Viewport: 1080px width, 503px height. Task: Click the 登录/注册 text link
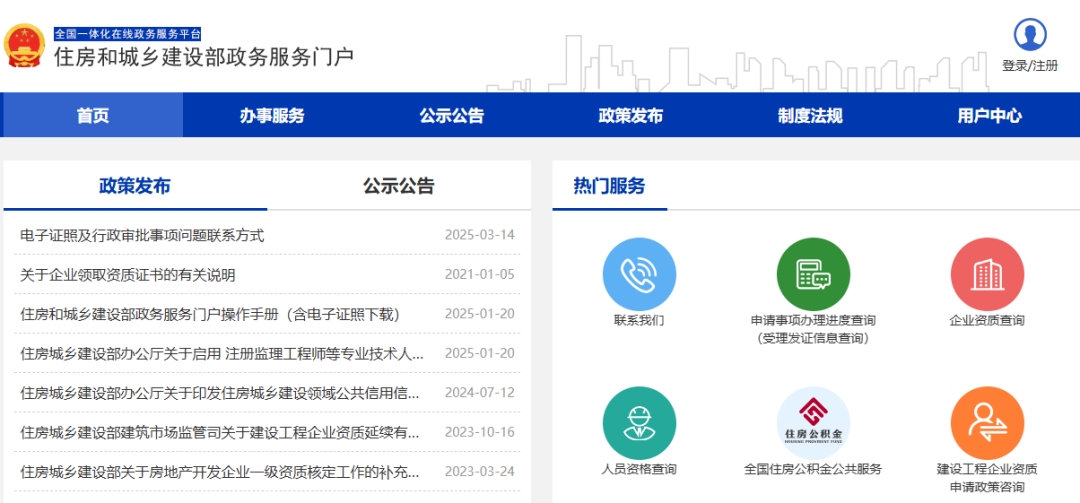pos(1029,66)
